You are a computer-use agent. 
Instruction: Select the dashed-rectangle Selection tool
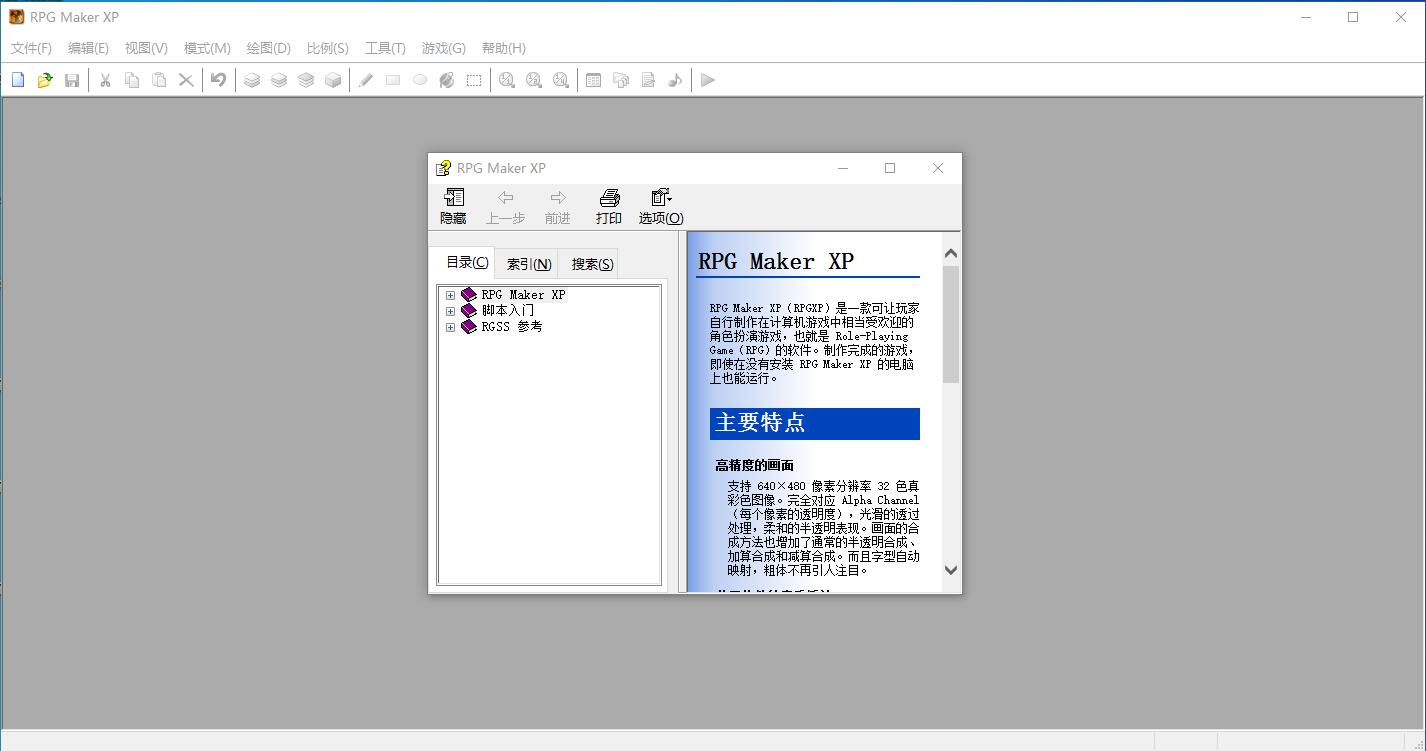tap(474, 80)
